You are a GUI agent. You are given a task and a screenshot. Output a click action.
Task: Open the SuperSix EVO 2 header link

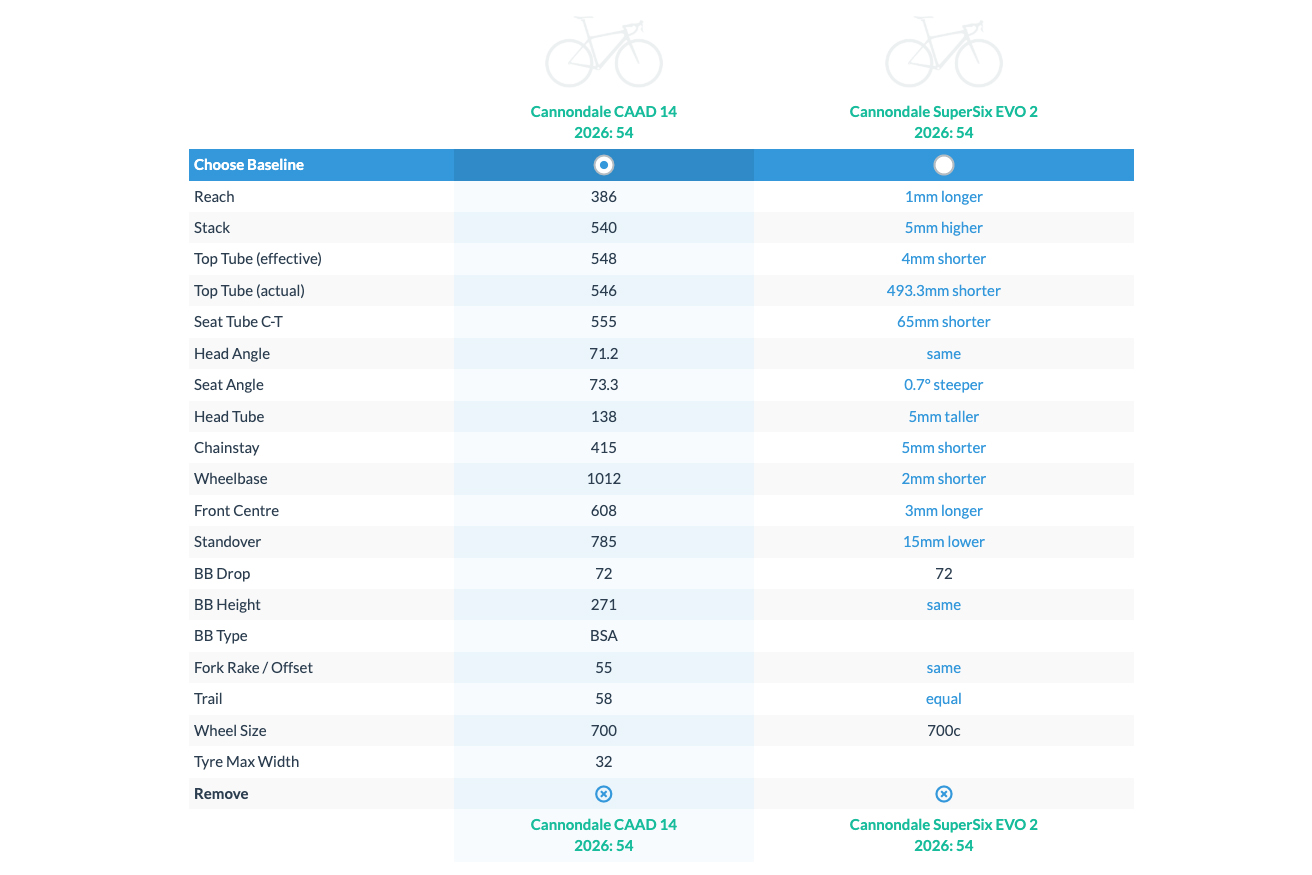coord(944,122)
